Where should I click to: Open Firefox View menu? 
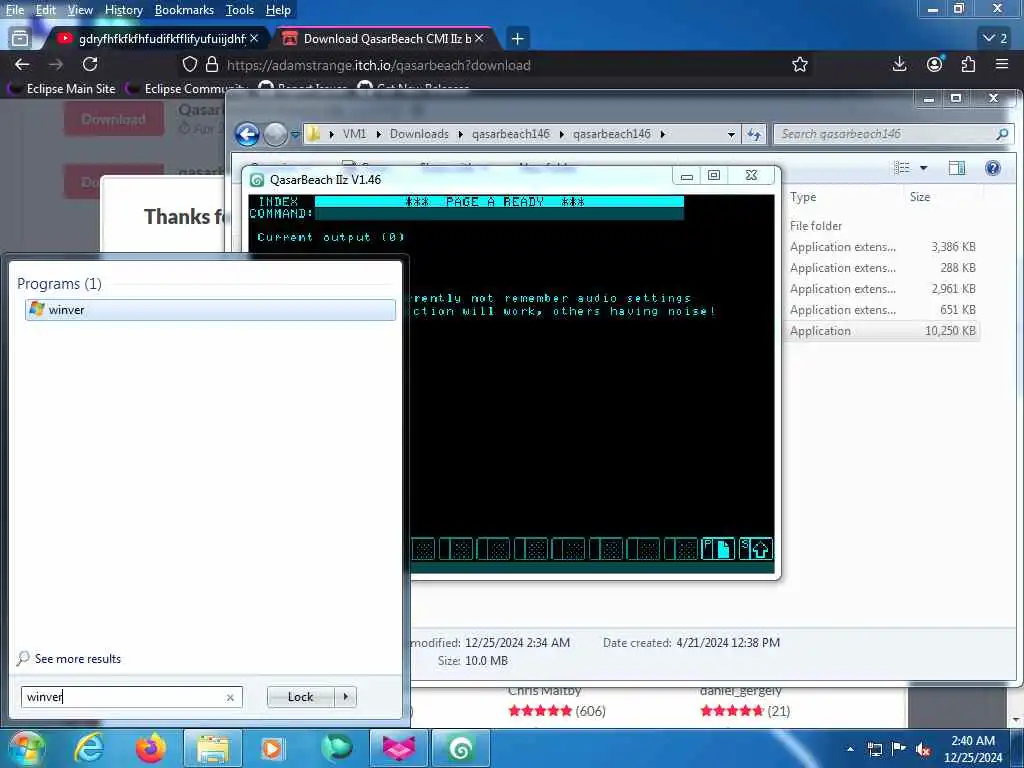pyautogui.click(x=80, y=10)
